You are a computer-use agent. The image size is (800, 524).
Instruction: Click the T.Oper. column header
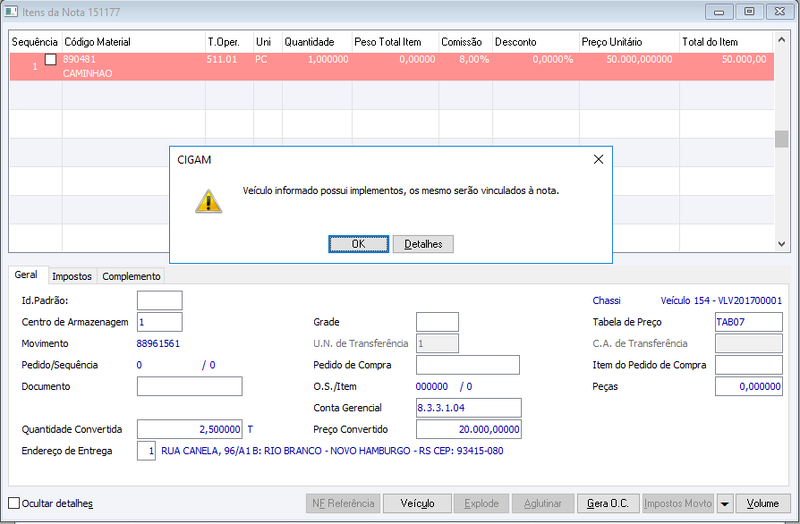coord(230,42)
